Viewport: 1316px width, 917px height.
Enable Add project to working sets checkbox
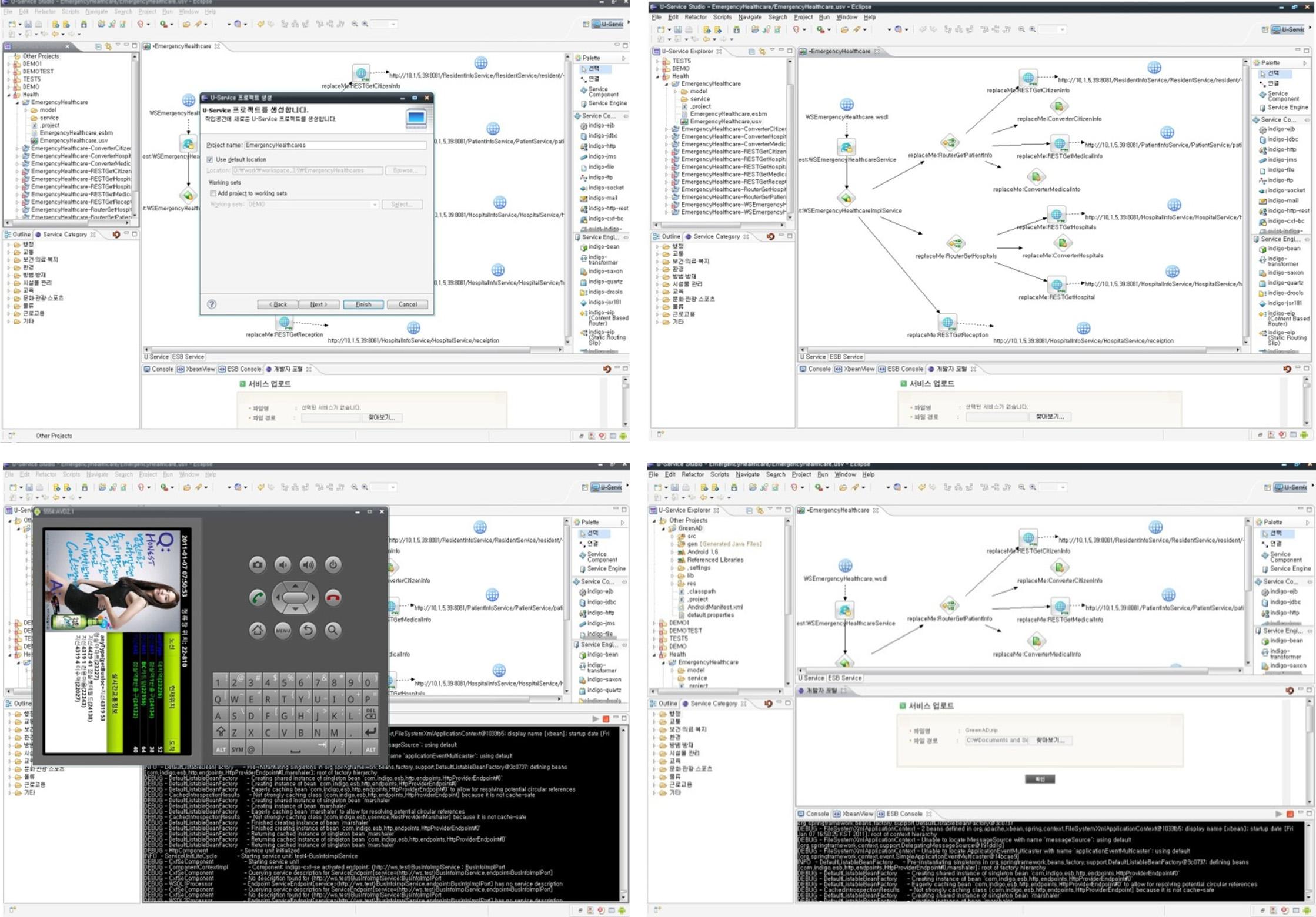[213, 193]
